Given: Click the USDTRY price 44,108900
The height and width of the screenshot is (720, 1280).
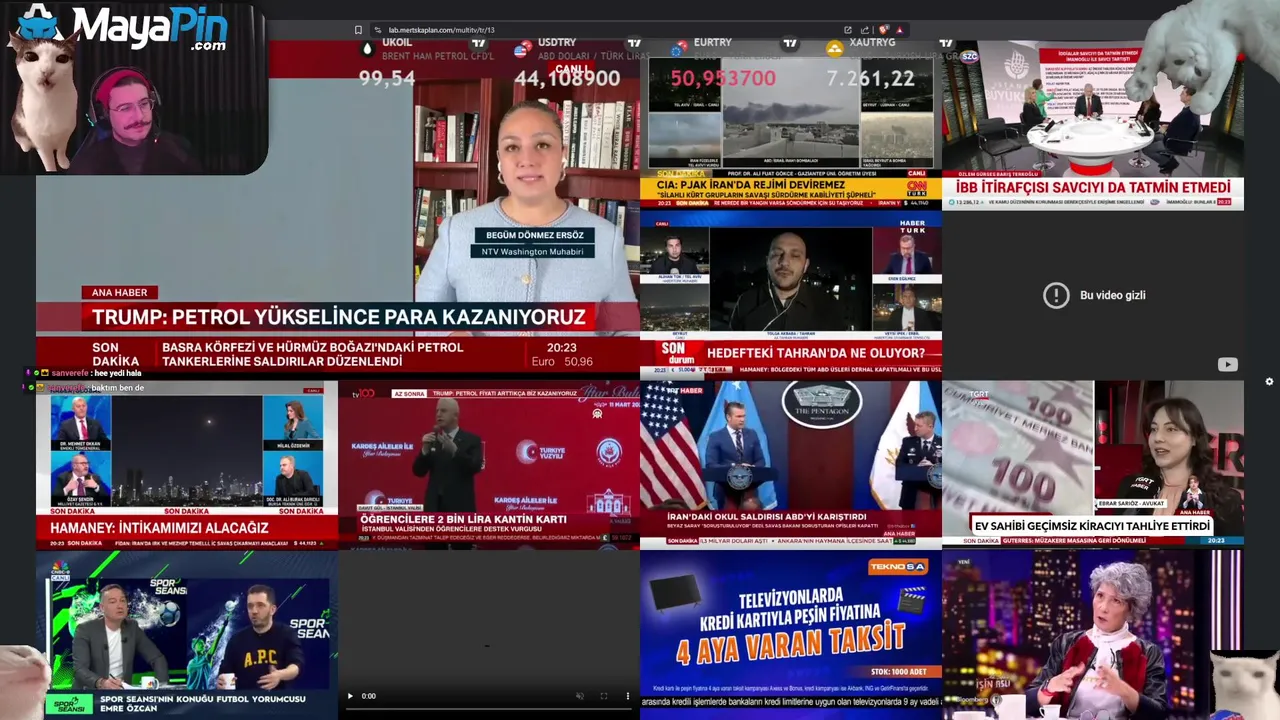Looking at the screenshot, I should coord(567,78).
